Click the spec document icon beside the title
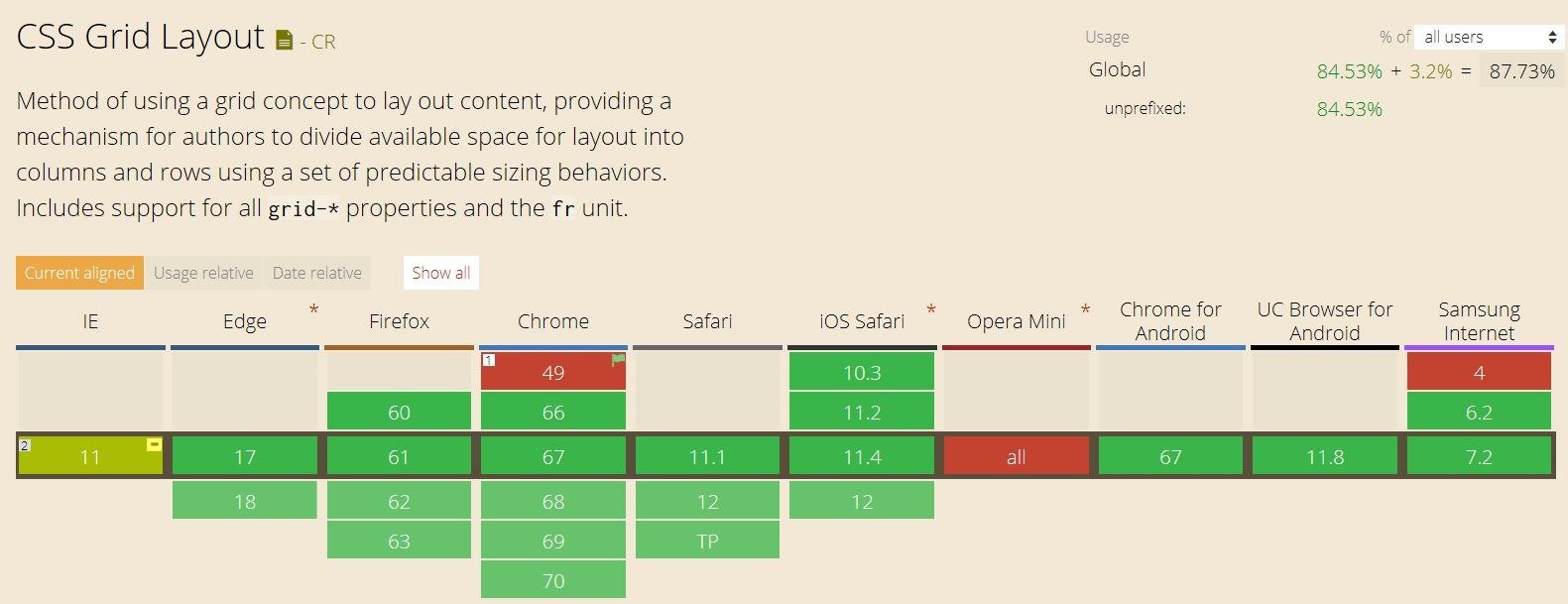This screenshot has width=1568, height=604. click(x=284, y=41)
